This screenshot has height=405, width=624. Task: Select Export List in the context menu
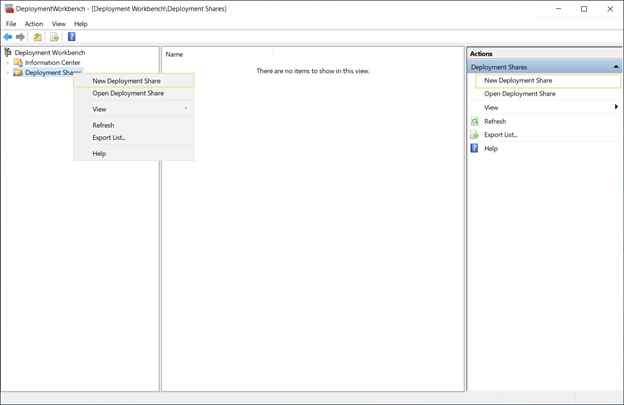pos(134,137)
